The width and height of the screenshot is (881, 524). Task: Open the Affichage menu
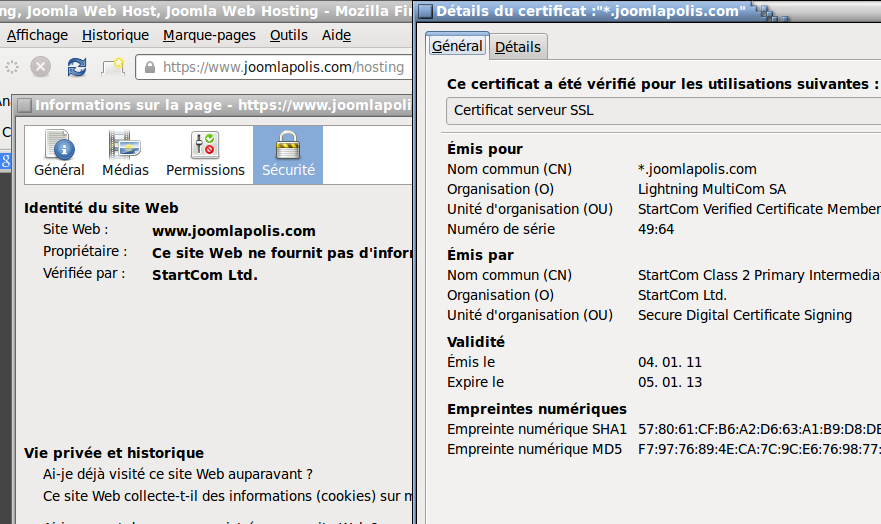pos(37,35)
